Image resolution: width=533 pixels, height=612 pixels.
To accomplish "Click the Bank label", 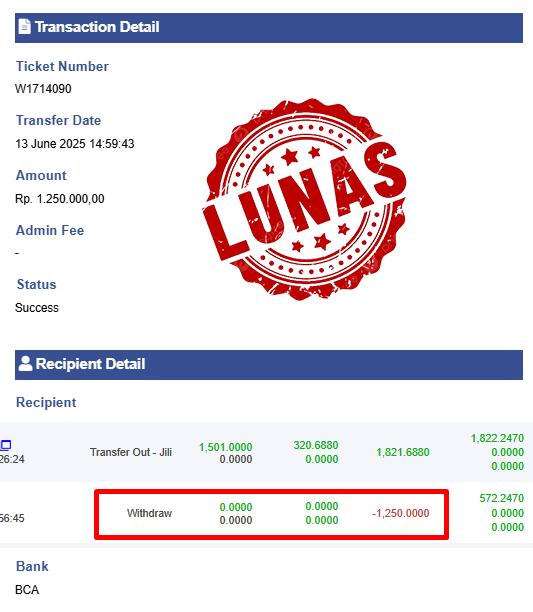I will [32, 566].
